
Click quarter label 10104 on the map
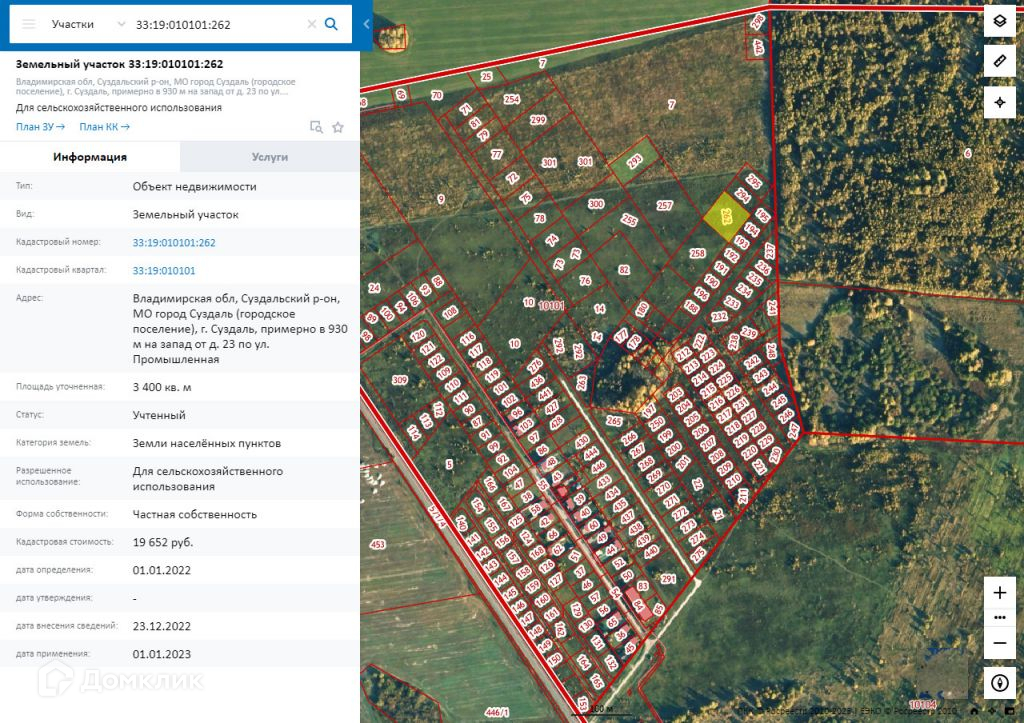(x=922, y=705)
